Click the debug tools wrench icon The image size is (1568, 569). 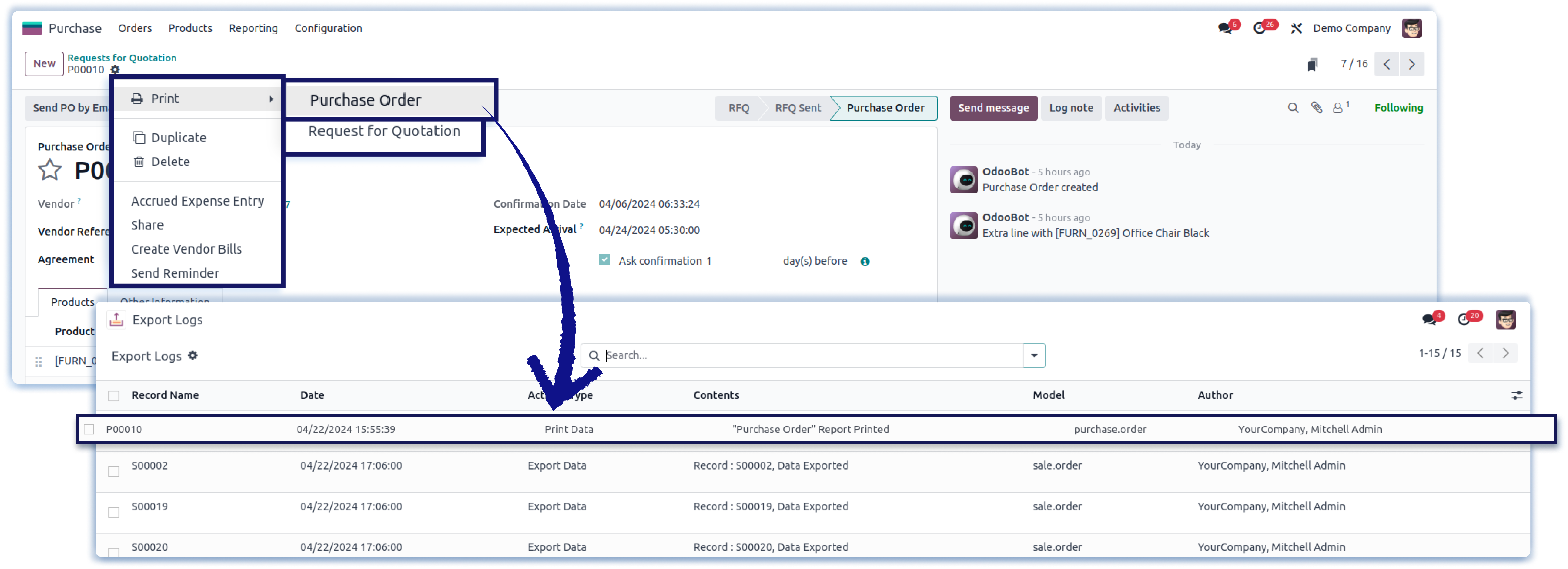point(1297,28)
